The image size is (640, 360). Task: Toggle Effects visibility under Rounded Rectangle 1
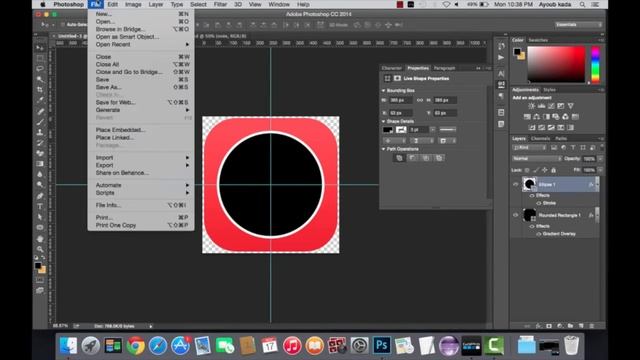pos(532,226)
